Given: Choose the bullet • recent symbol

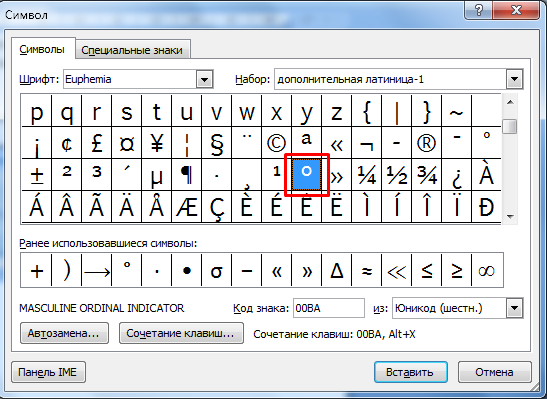Looking at the screenshot, I should tap(186, 270).
